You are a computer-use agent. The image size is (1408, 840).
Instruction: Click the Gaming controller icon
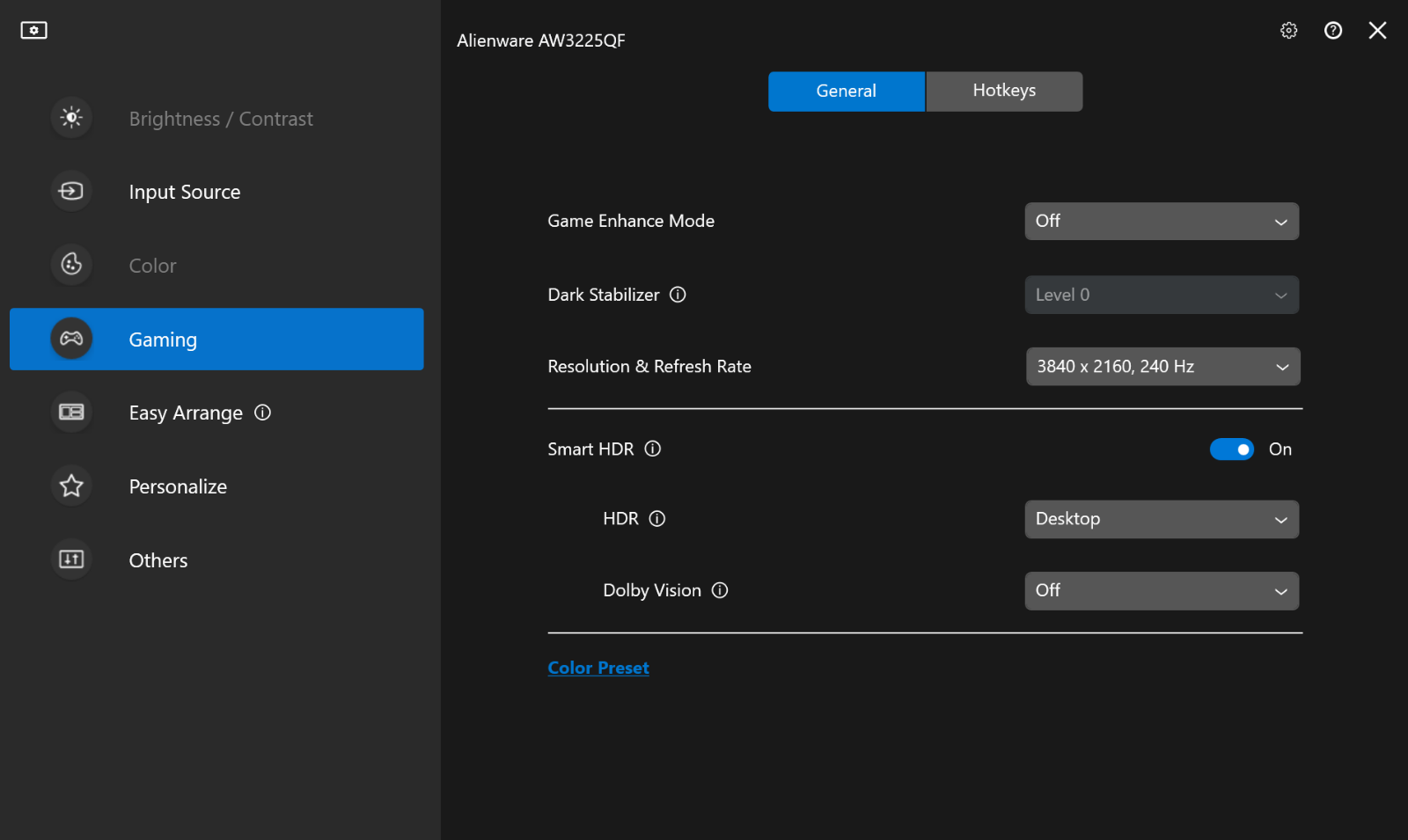(71, 339)
